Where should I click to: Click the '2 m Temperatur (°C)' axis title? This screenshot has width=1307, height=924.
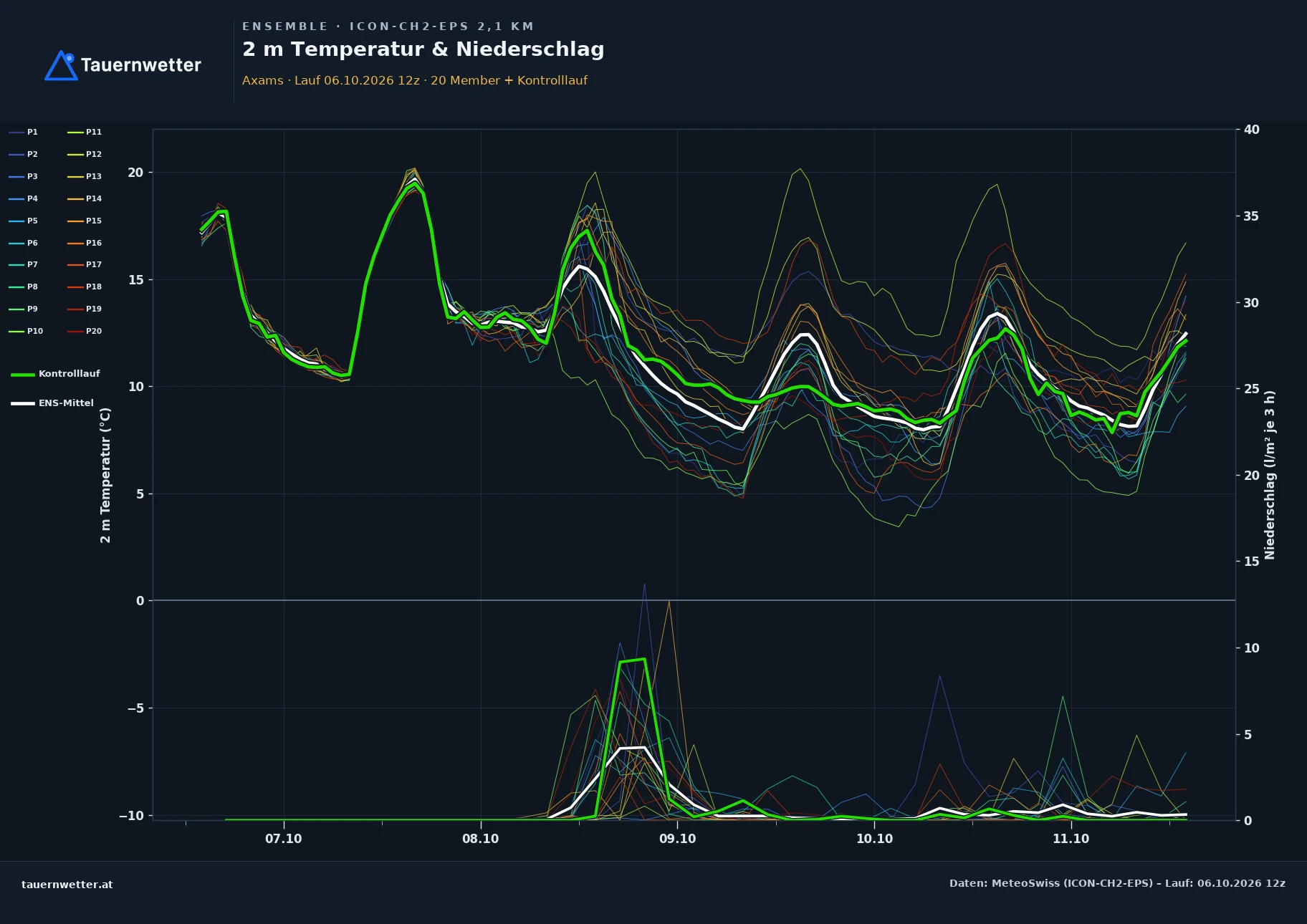click(x=105, y=475)
